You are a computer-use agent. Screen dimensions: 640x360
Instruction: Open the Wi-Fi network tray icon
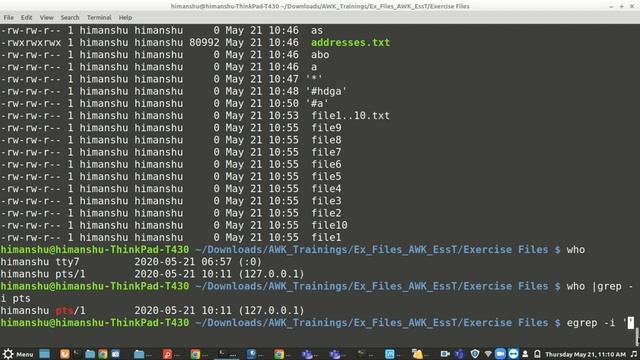tap(488, 354)
